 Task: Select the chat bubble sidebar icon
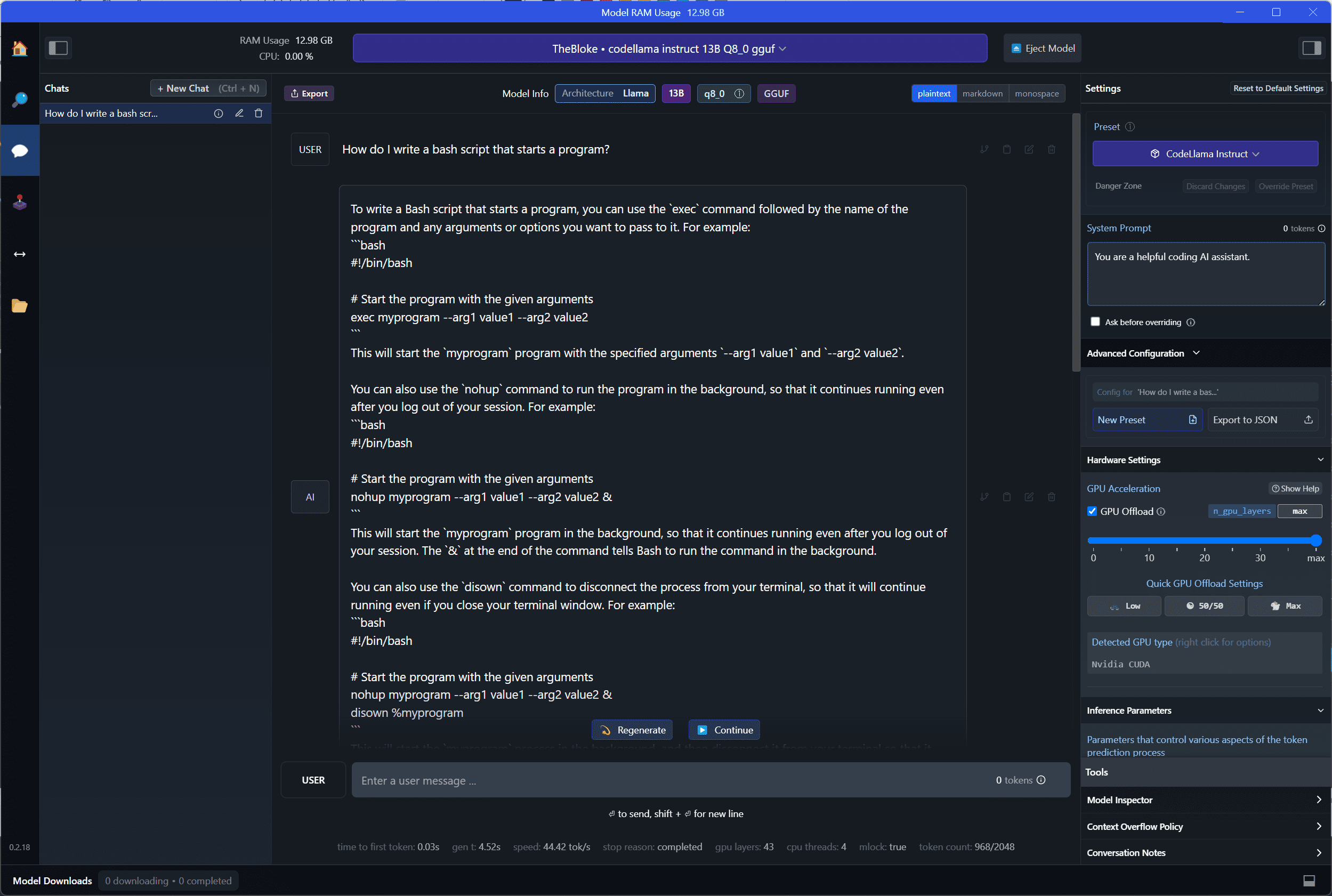20,150
